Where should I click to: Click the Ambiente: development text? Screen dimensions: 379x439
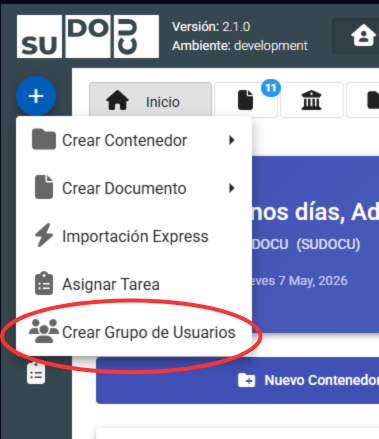(240, 46)
